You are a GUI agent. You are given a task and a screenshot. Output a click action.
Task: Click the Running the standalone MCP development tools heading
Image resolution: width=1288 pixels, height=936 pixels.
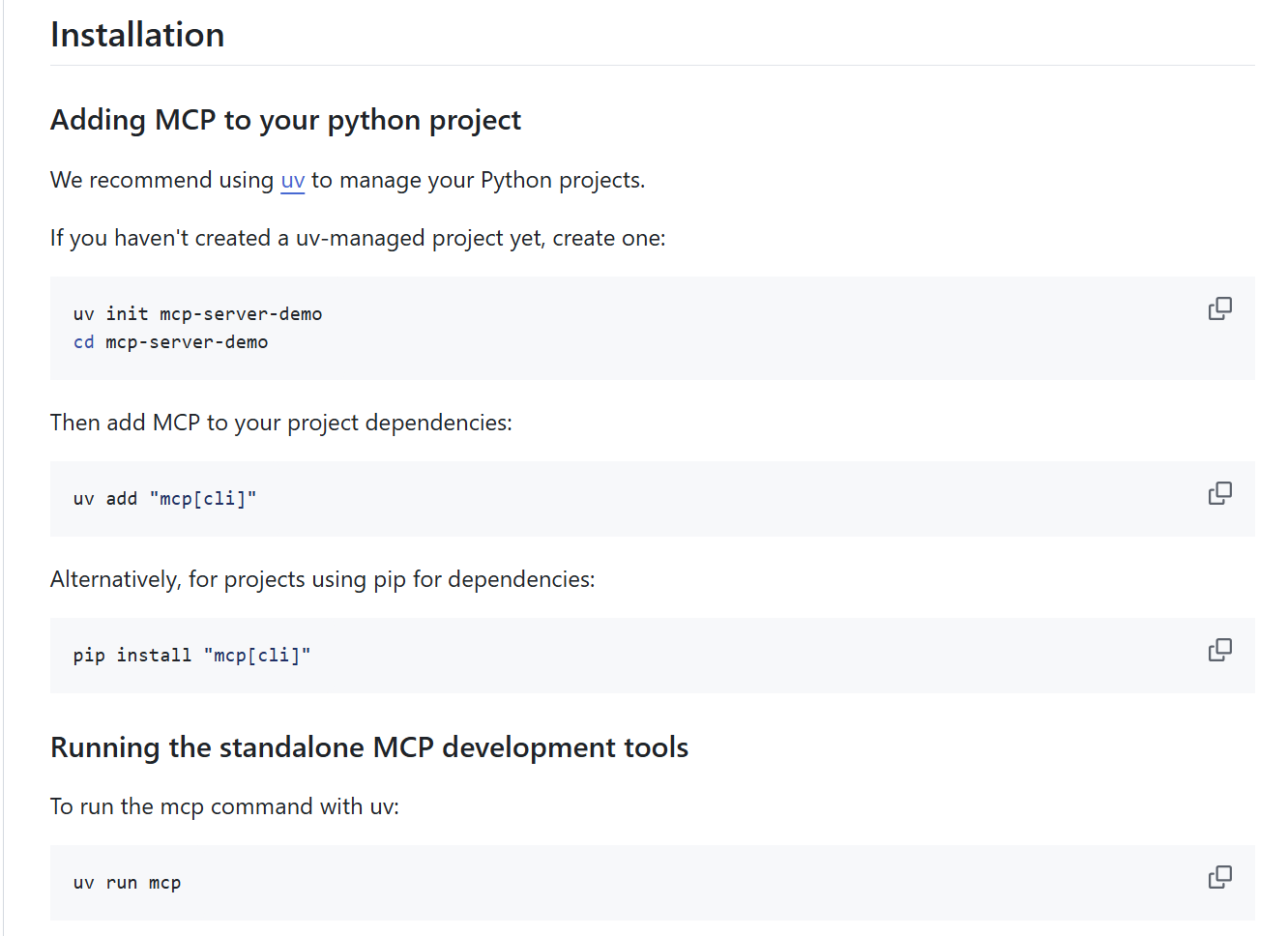(368, 747)
